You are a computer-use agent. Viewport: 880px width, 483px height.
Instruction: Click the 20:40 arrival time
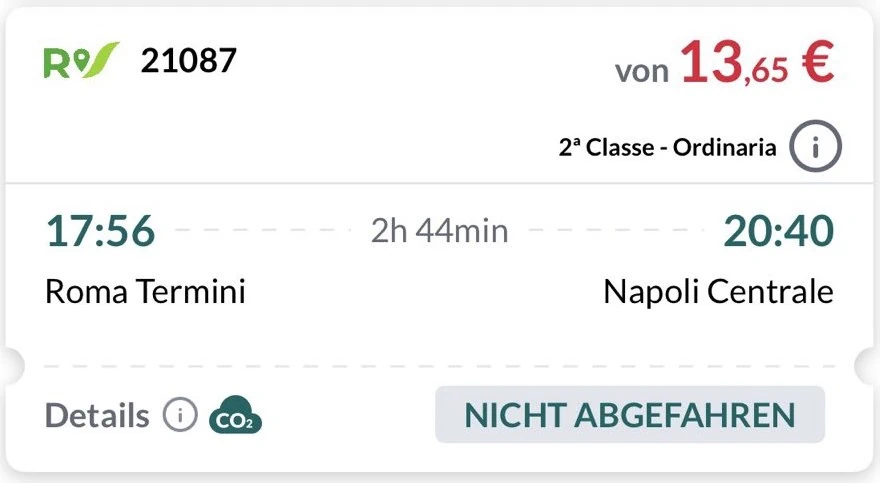(778, 231)
